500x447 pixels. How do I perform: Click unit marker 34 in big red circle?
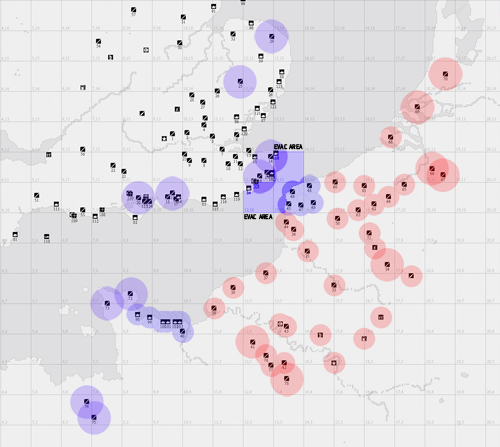(x=387, y=264)
